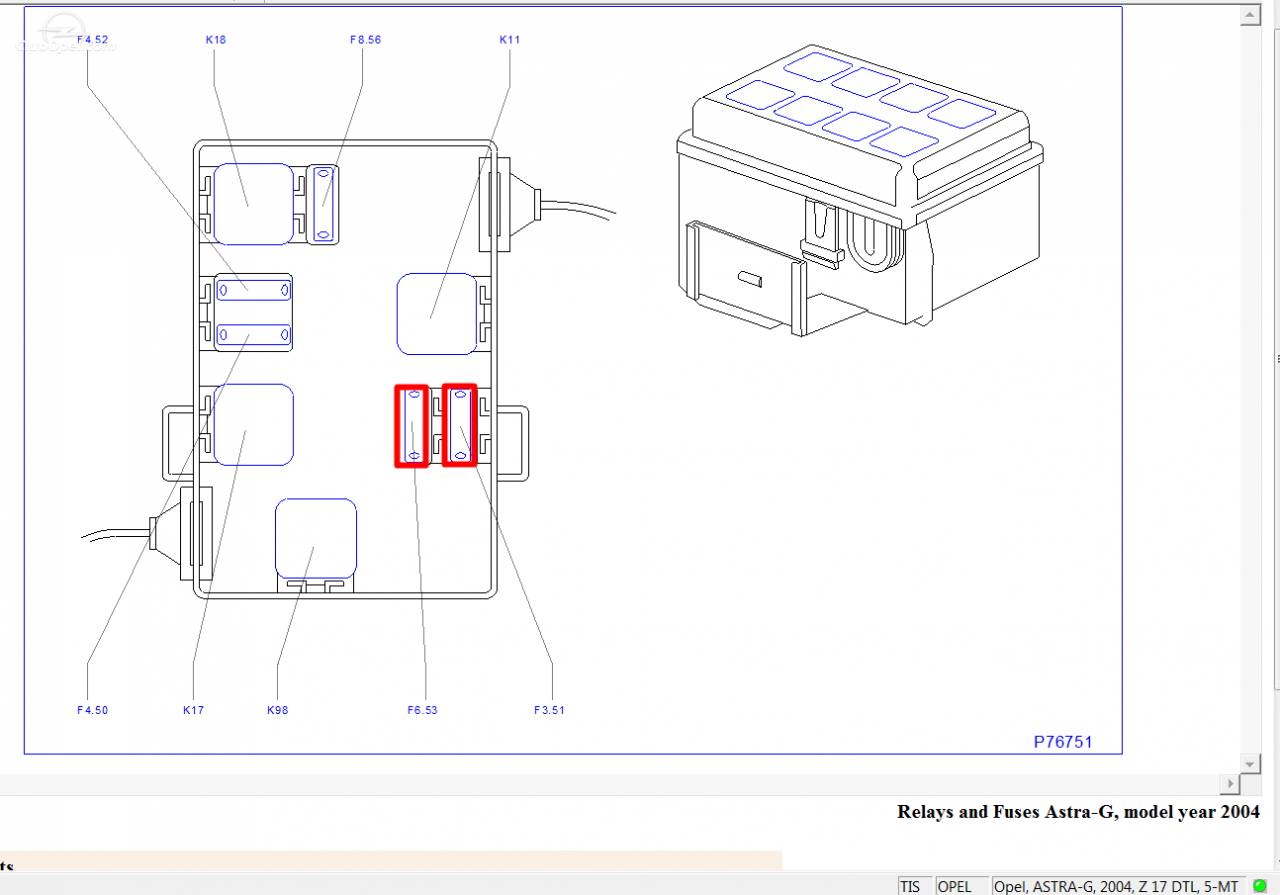Image resolution: width=1280 pixels, height=895 pixels.
Task: Click the F4.50 label
Action: click(x=92, y=710)
